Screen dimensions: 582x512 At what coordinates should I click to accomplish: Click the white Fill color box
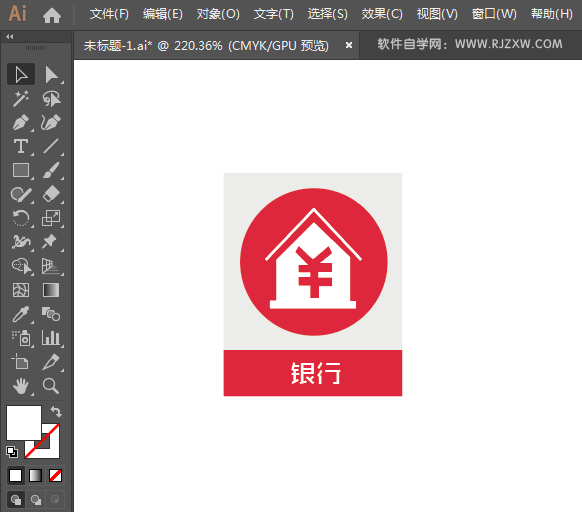click(24, 423)
